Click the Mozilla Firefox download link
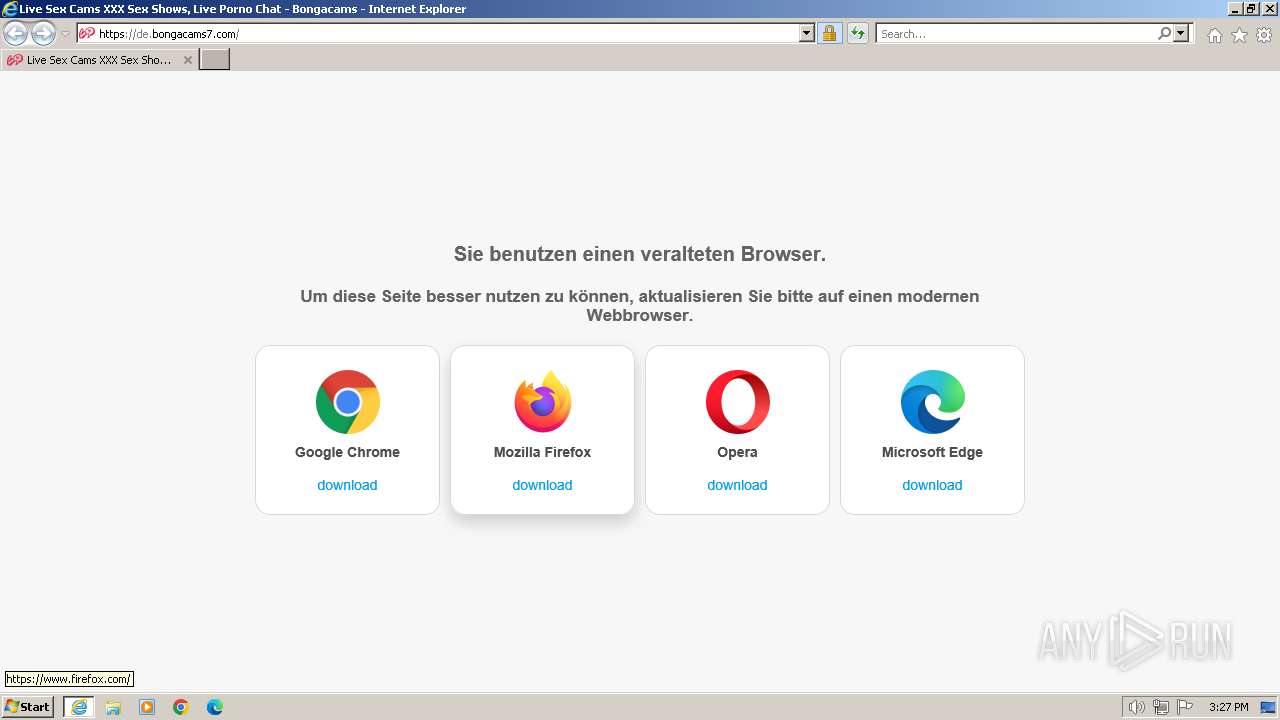 (x=542, y=485)
